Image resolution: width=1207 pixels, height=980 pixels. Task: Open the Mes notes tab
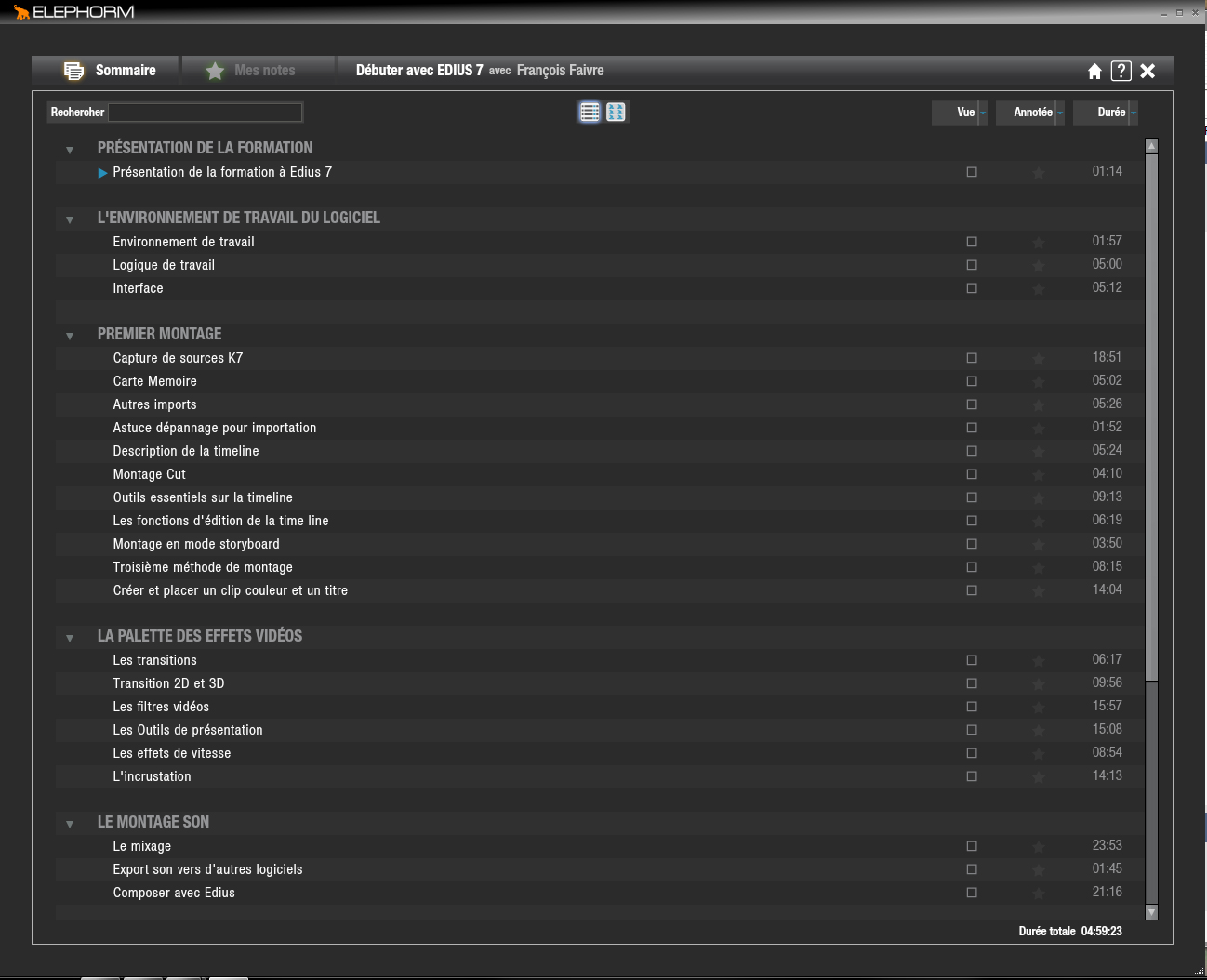tap(258, 71)
